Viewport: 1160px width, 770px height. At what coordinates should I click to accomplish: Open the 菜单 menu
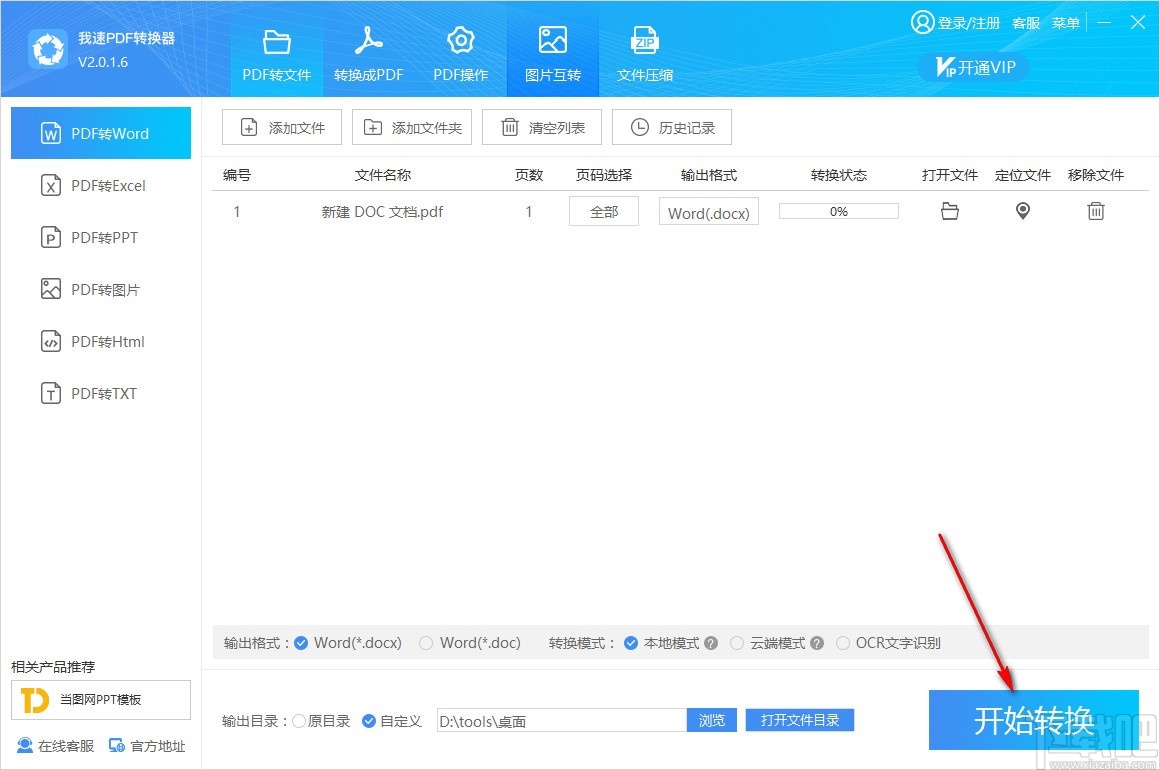[1065, 22]
